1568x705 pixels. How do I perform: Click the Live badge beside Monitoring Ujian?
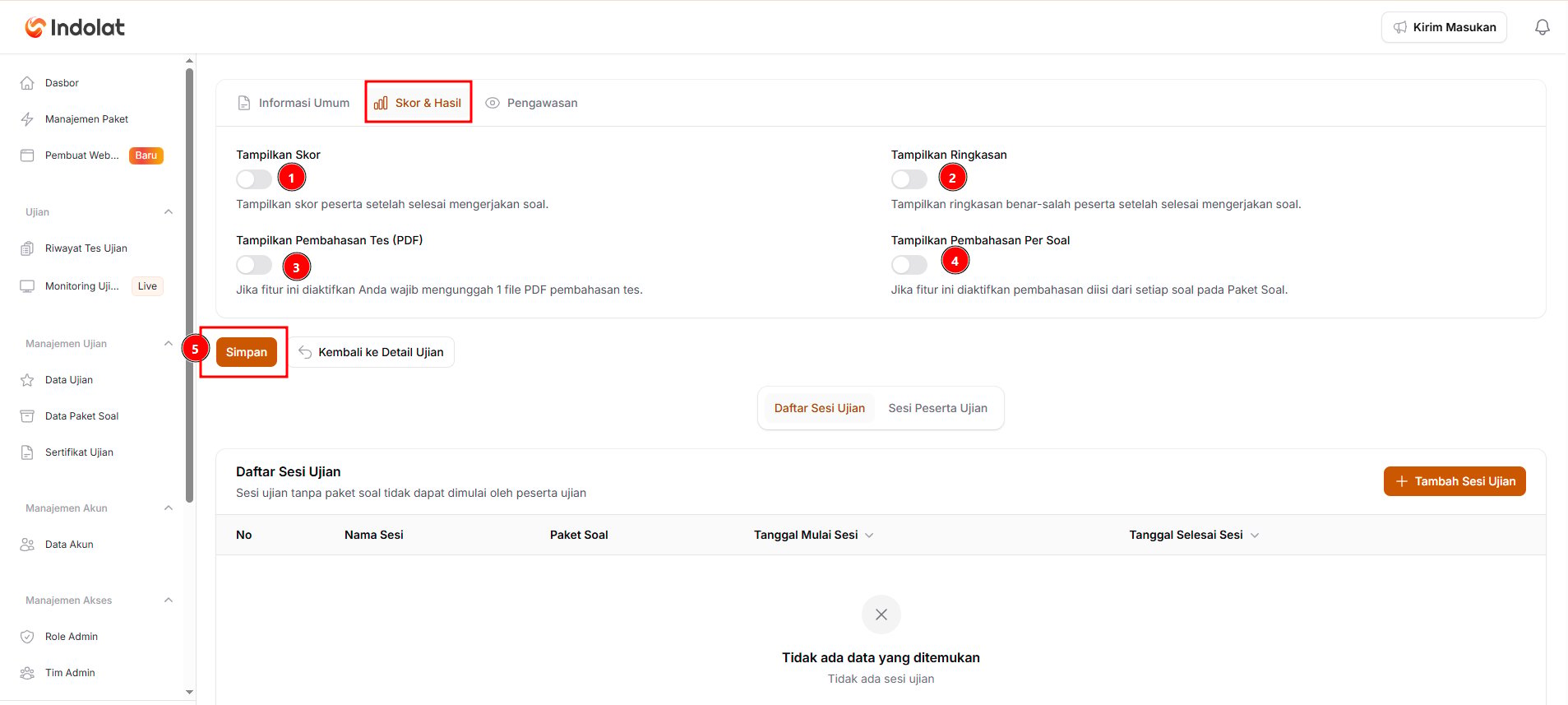[x=147, y=286]
